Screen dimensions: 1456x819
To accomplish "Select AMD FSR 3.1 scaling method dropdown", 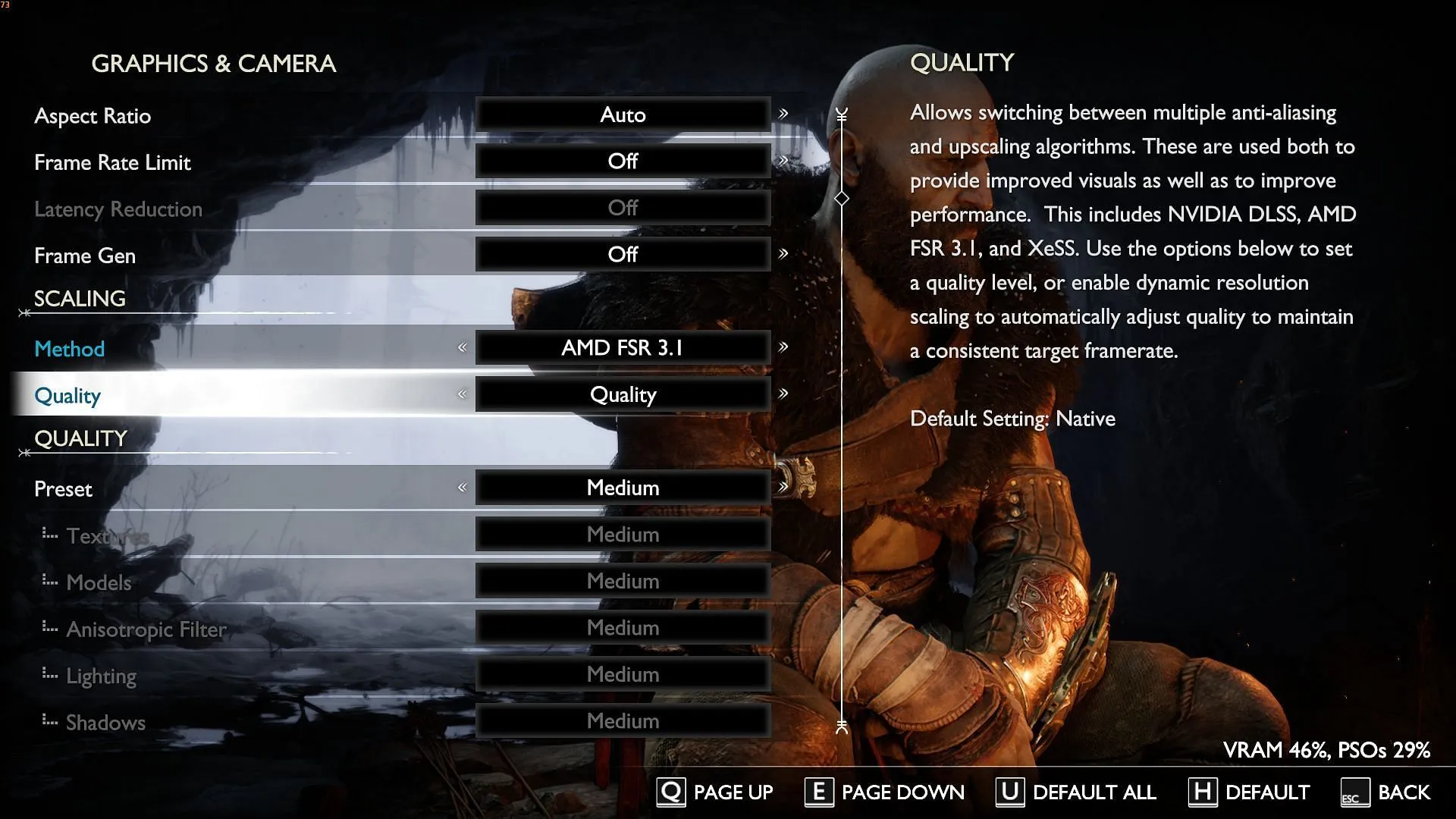I will tap(622, 347).
